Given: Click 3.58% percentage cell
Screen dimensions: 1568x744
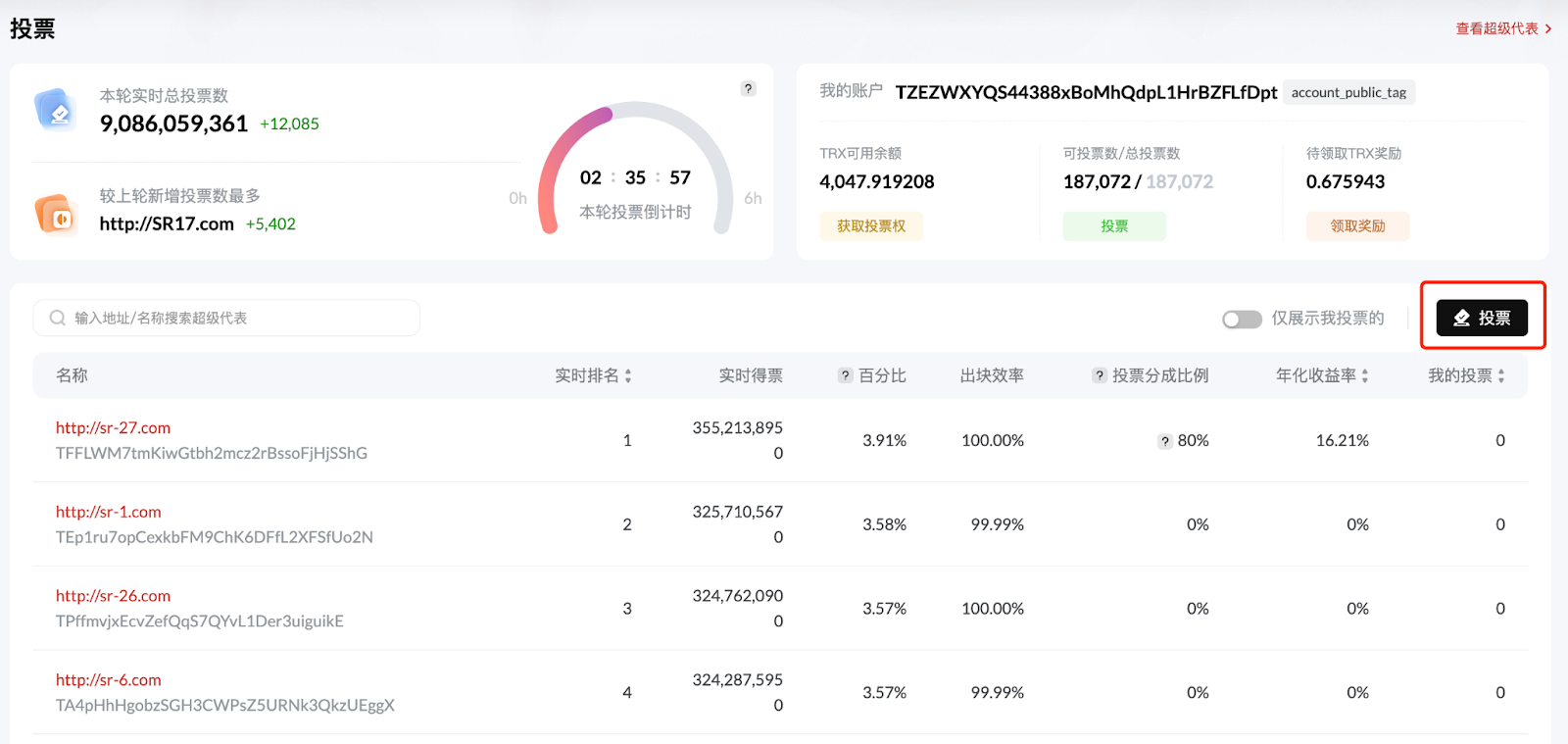Looking at the screenshot, I should (884, 525).
